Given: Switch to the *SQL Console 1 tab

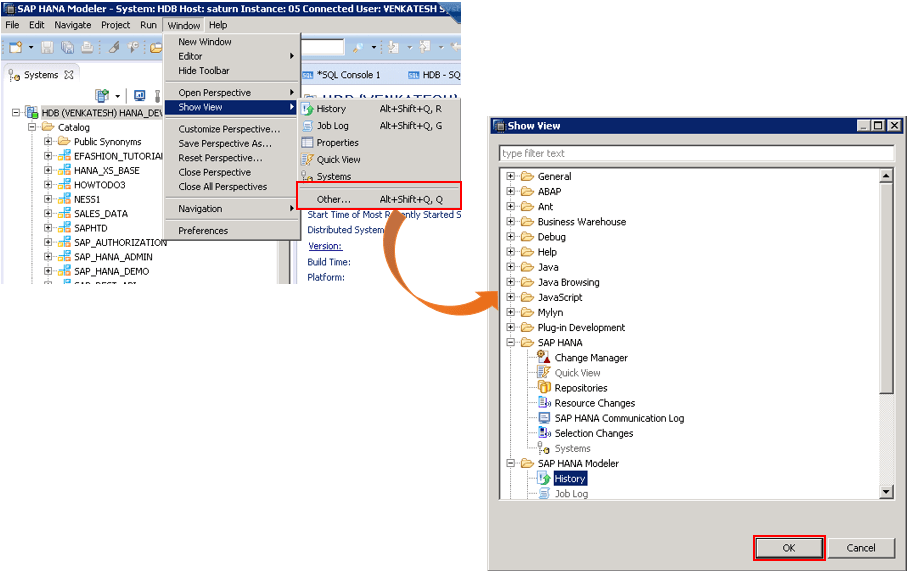Looking at the screenshot, I should click(342, 75).
